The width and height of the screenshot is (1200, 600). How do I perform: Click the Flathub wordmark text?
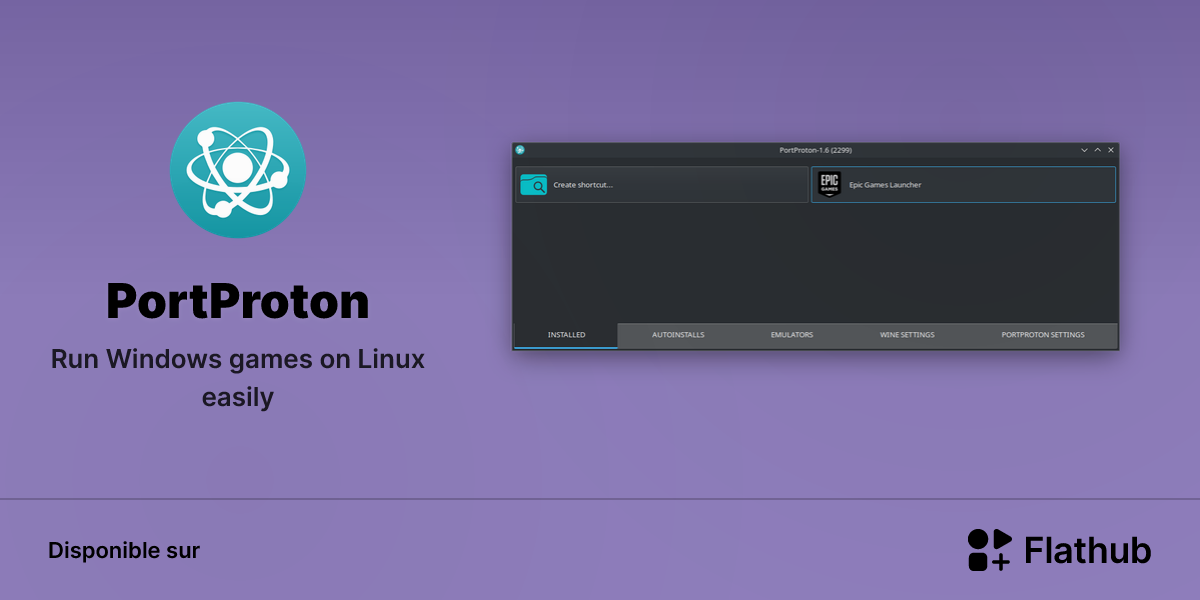[1088, 550]
